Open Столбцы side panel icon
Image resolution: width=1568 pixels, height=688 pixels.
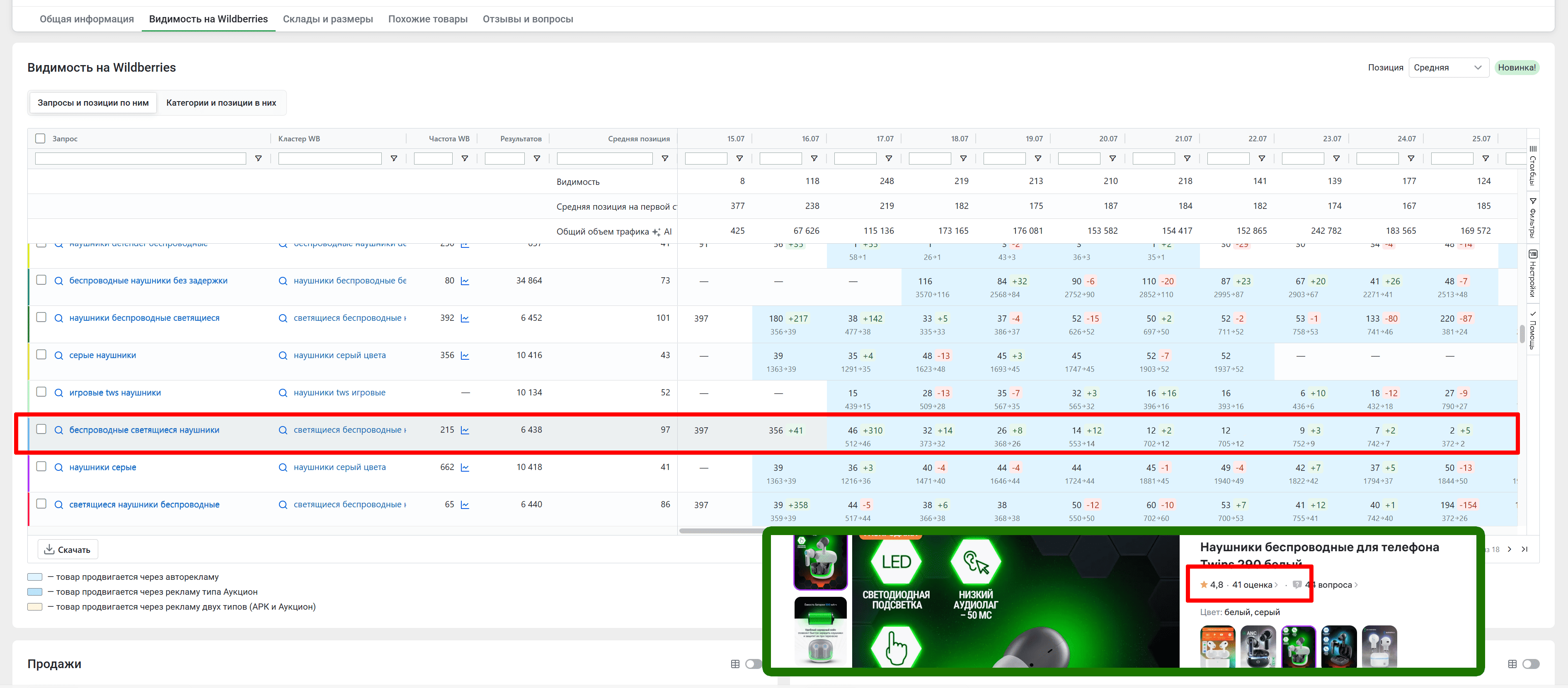coord(1533,165)
